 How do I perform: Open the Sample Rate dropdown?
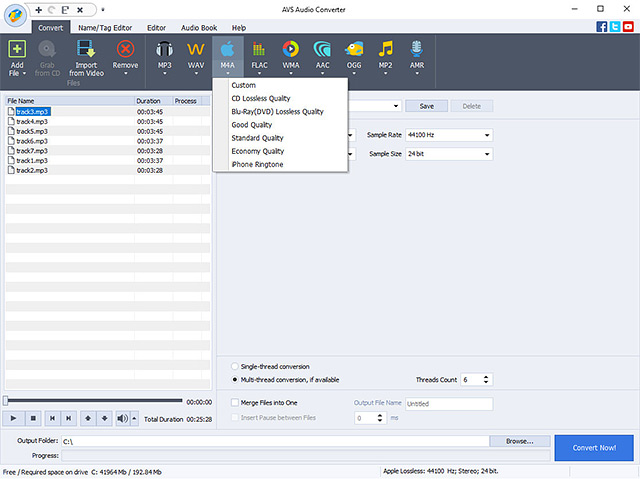(x=448, y=134)
